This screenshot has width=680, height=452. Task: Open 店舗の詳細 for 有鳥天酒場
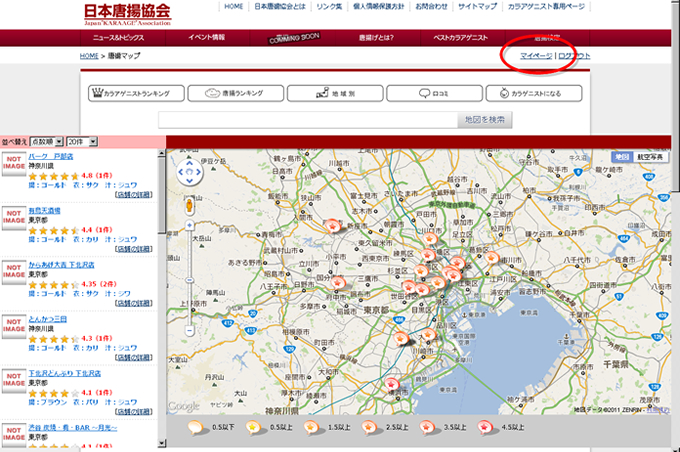[134, 249]
